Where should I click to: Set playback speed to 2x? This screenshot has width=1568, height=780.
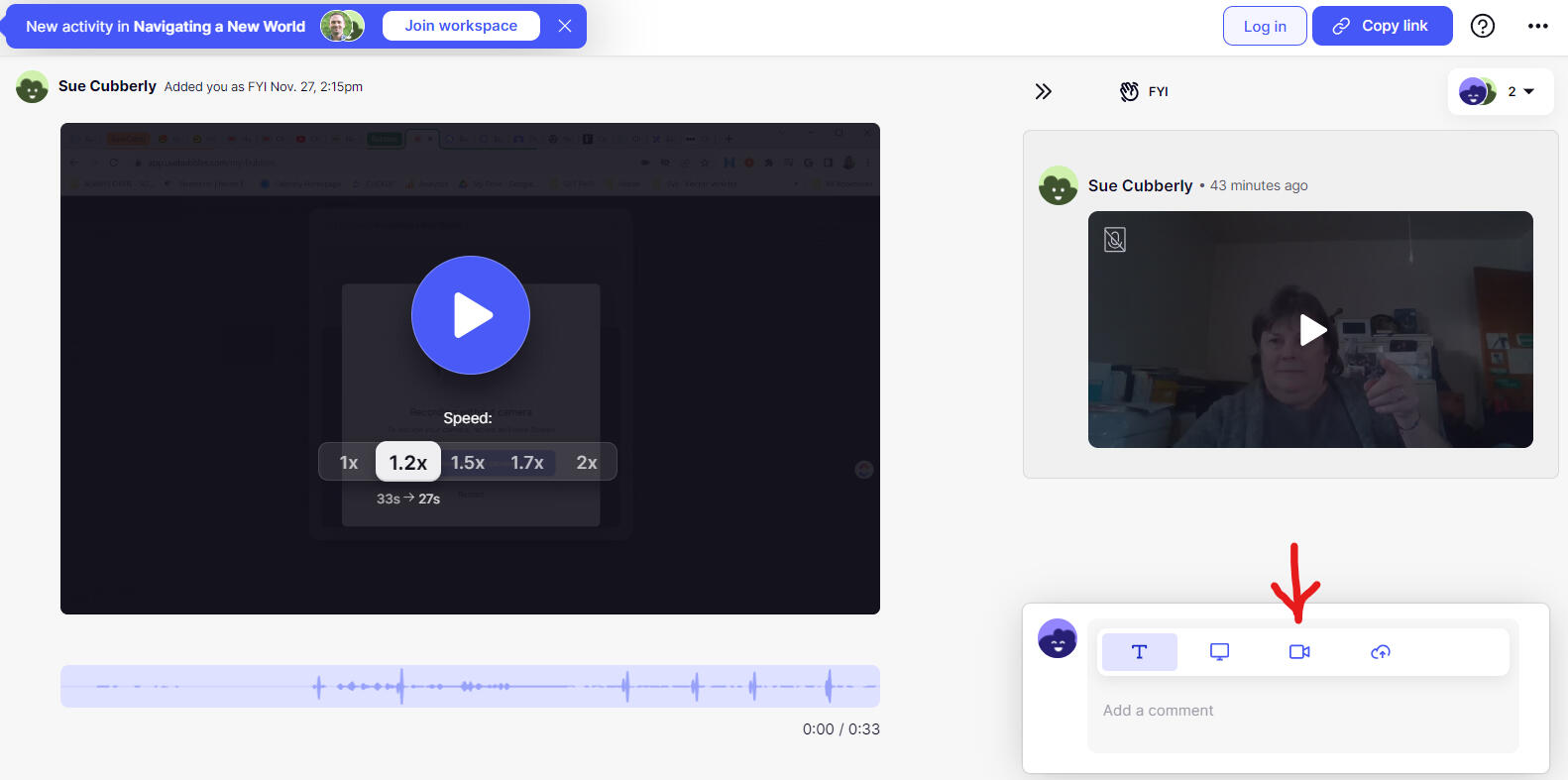pos(587,463)
